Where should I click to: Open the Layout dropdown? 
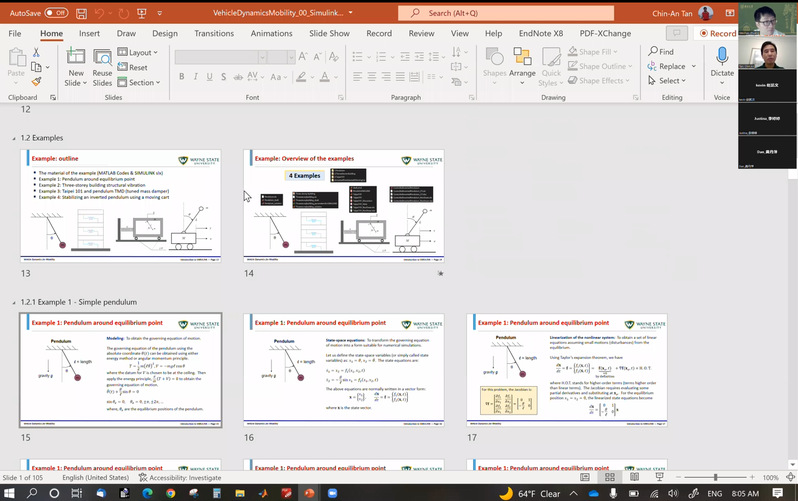tap(138, 52)
